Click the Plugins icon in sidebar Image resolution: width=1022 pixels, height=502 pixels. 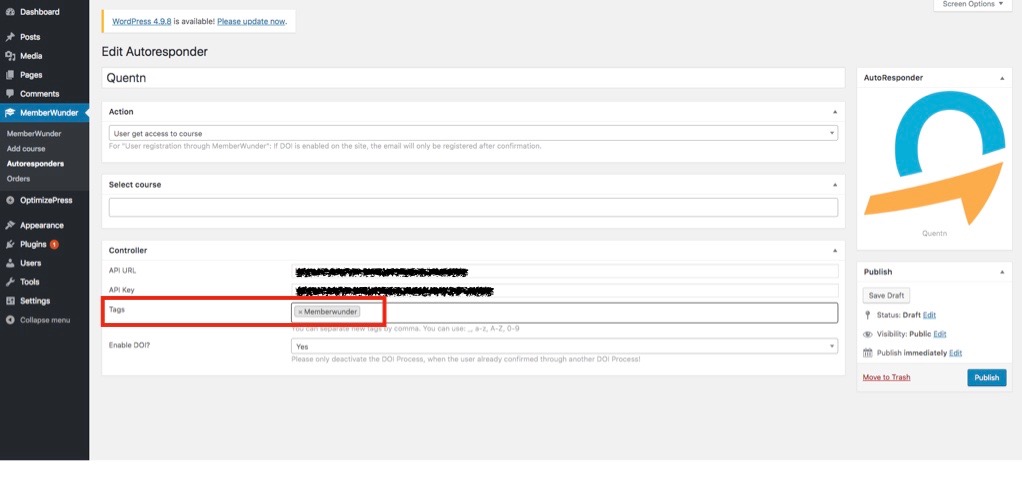click(x=10, y=244)
